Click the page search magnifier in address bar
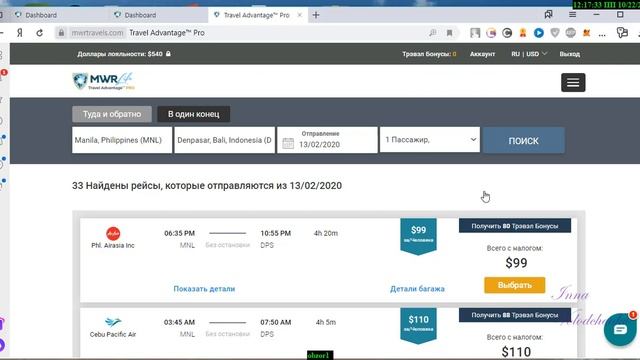 pyautogui.click(x=433, y=33)
